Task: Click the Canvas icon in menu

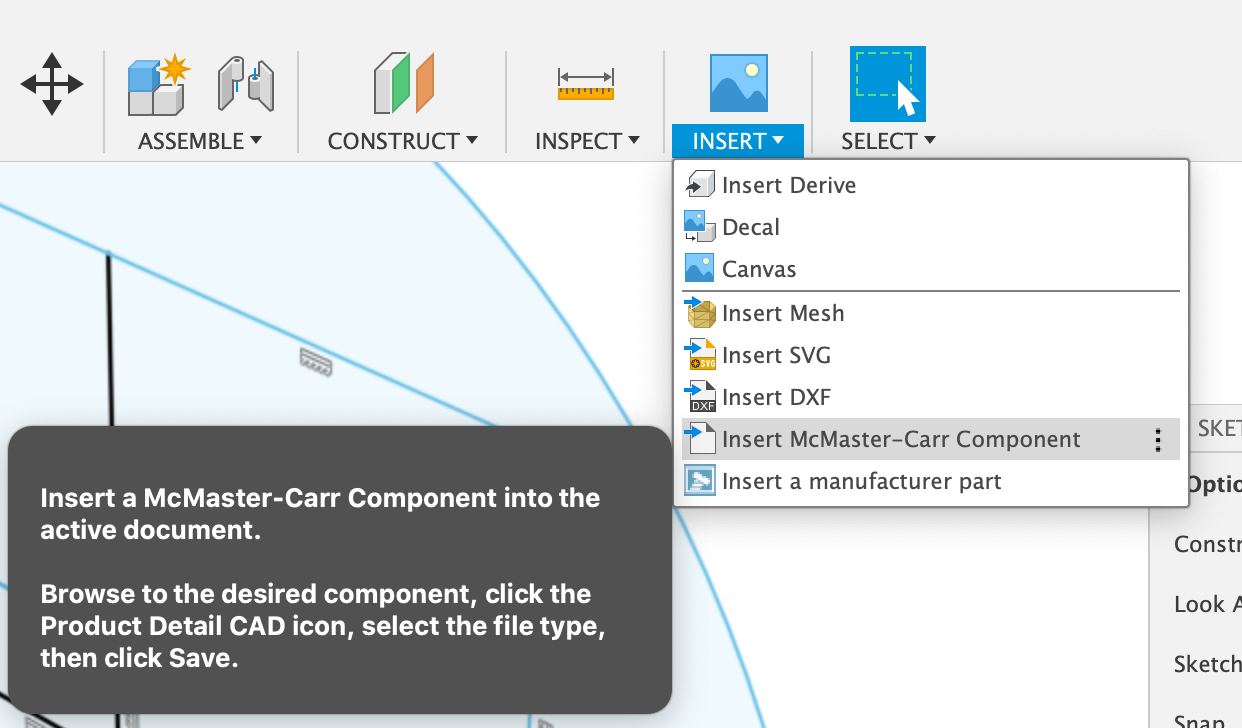Action: [x=700, y=269]
